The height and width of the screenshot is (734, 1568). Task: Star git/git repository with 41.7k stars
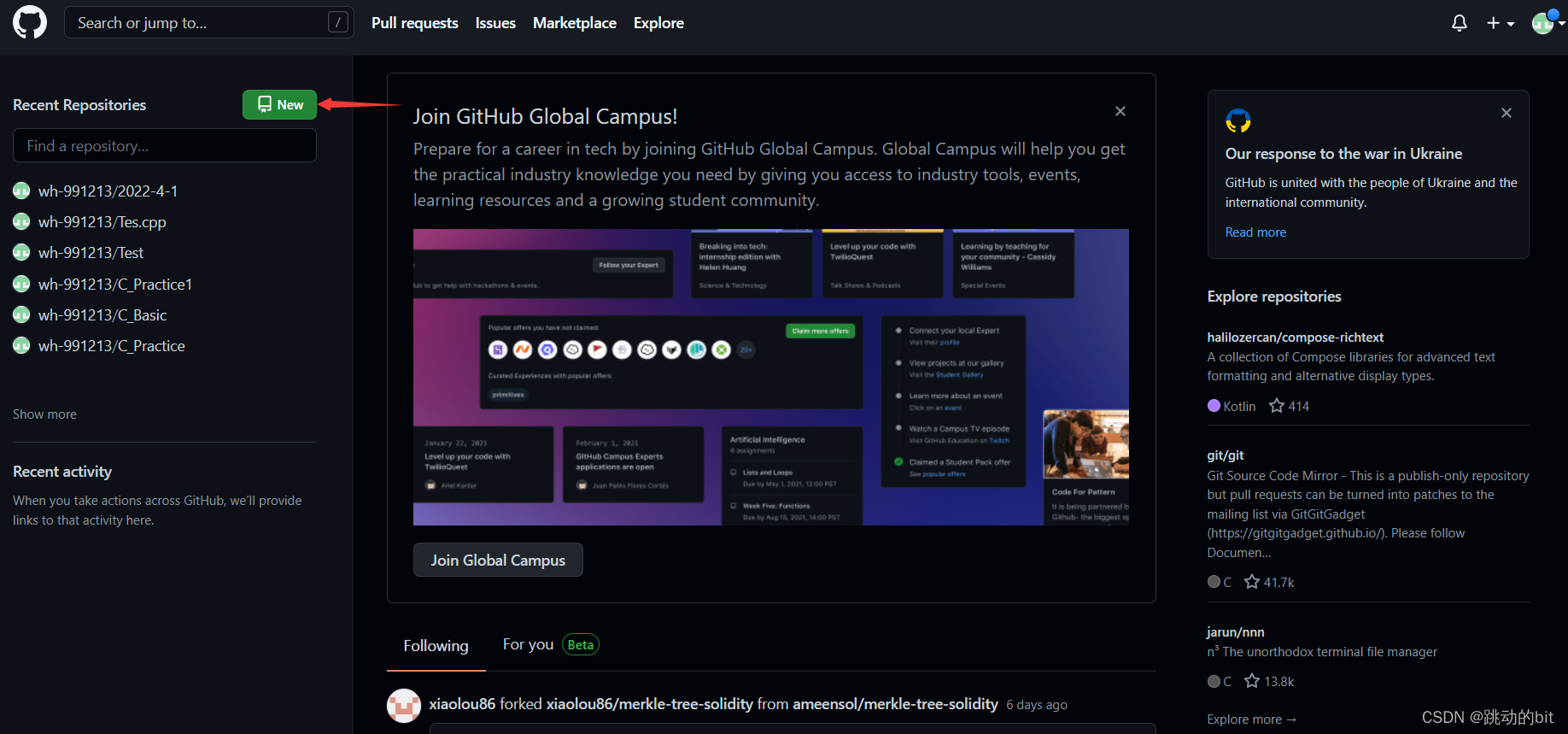point(1269,582)
